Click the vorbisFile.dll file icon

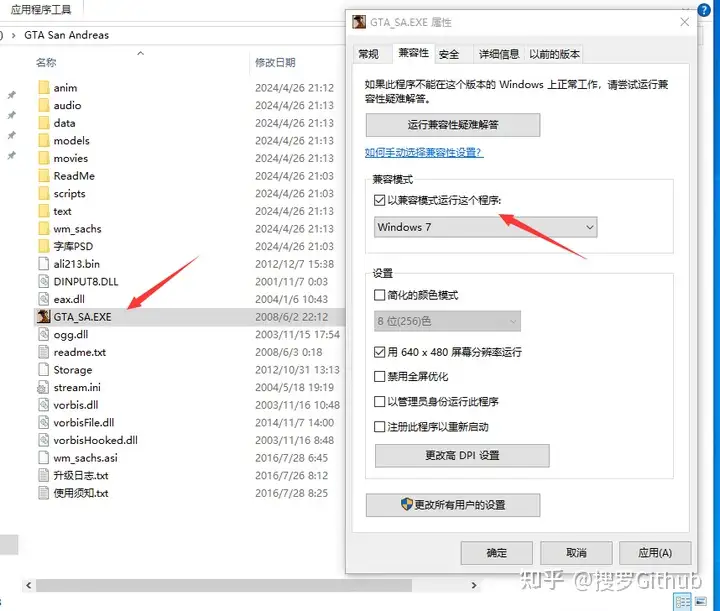coord(44,422)
